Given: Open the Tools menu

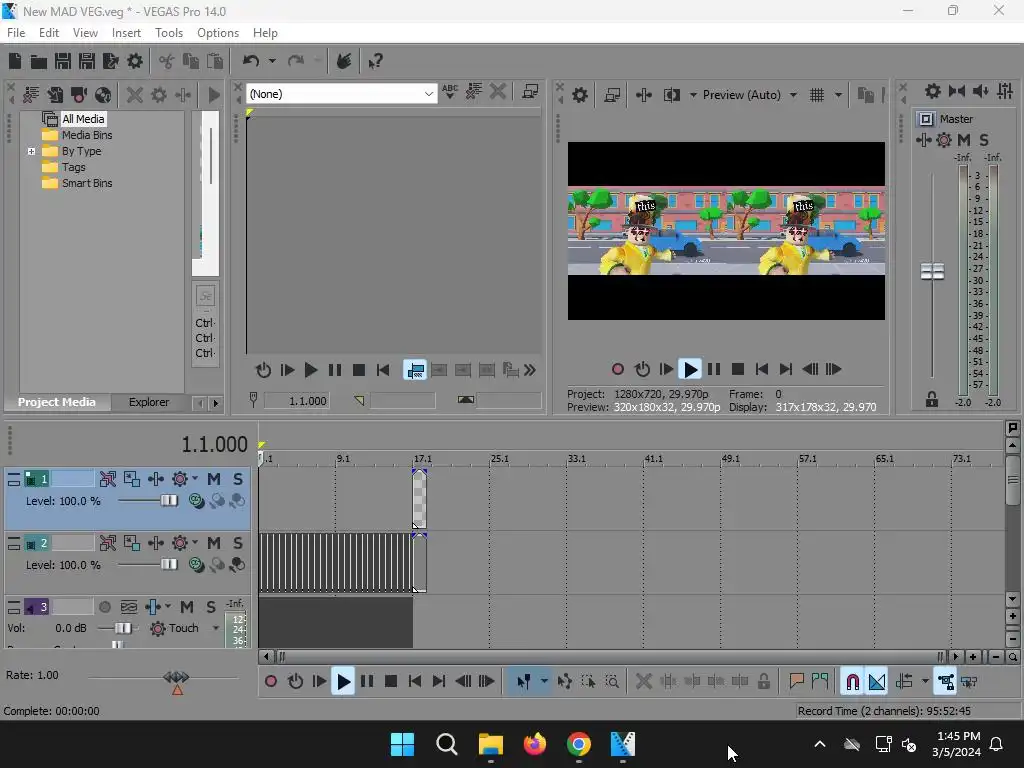Looking at the screenshot, I should coord(168,33).
